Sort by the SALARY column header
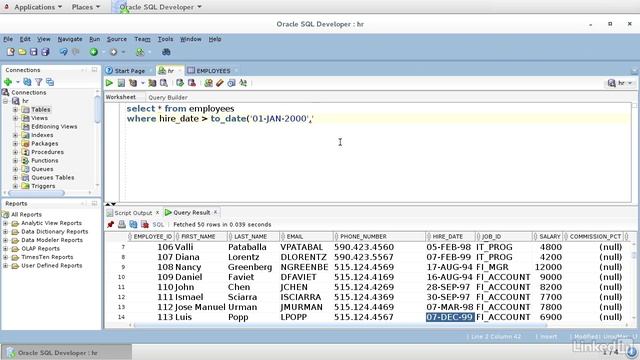Screen dimensions: 640x360 coord(549,236)
